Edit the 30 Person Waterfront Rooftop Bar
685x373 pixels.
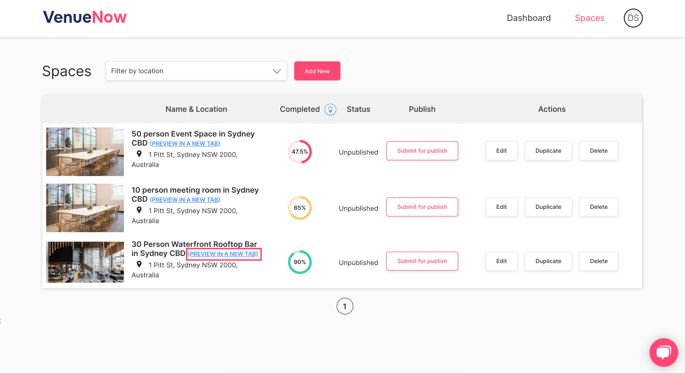(502, 261)
